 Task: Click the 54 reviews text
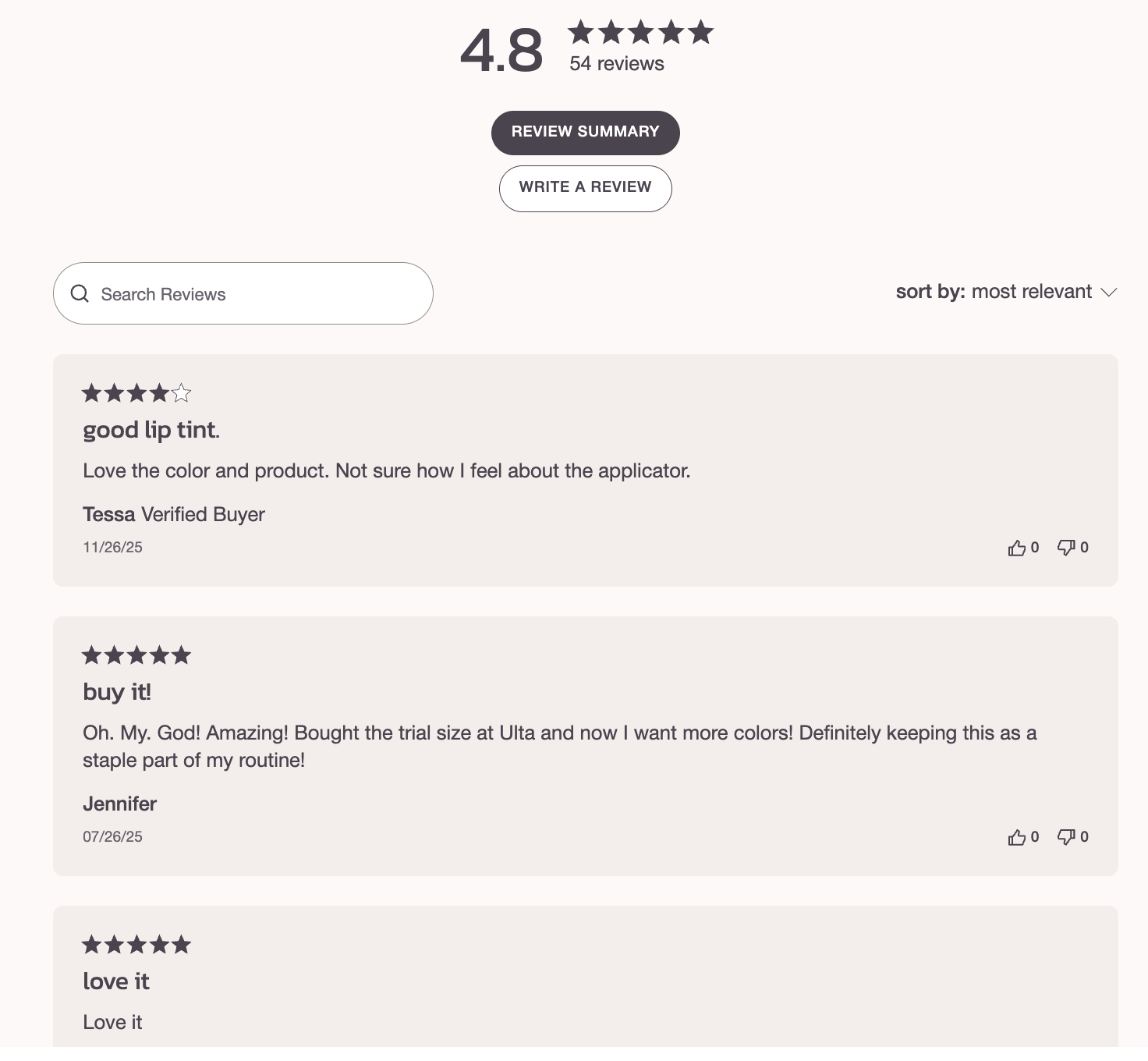point(615,62)
